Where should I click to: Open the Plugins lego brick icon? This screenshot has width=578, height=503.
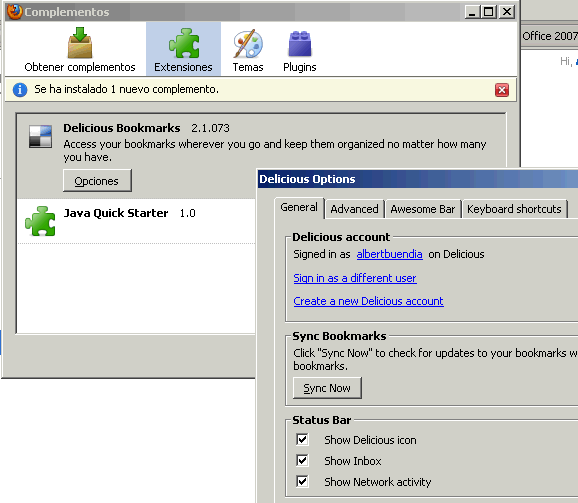click(x=300, y=44)
